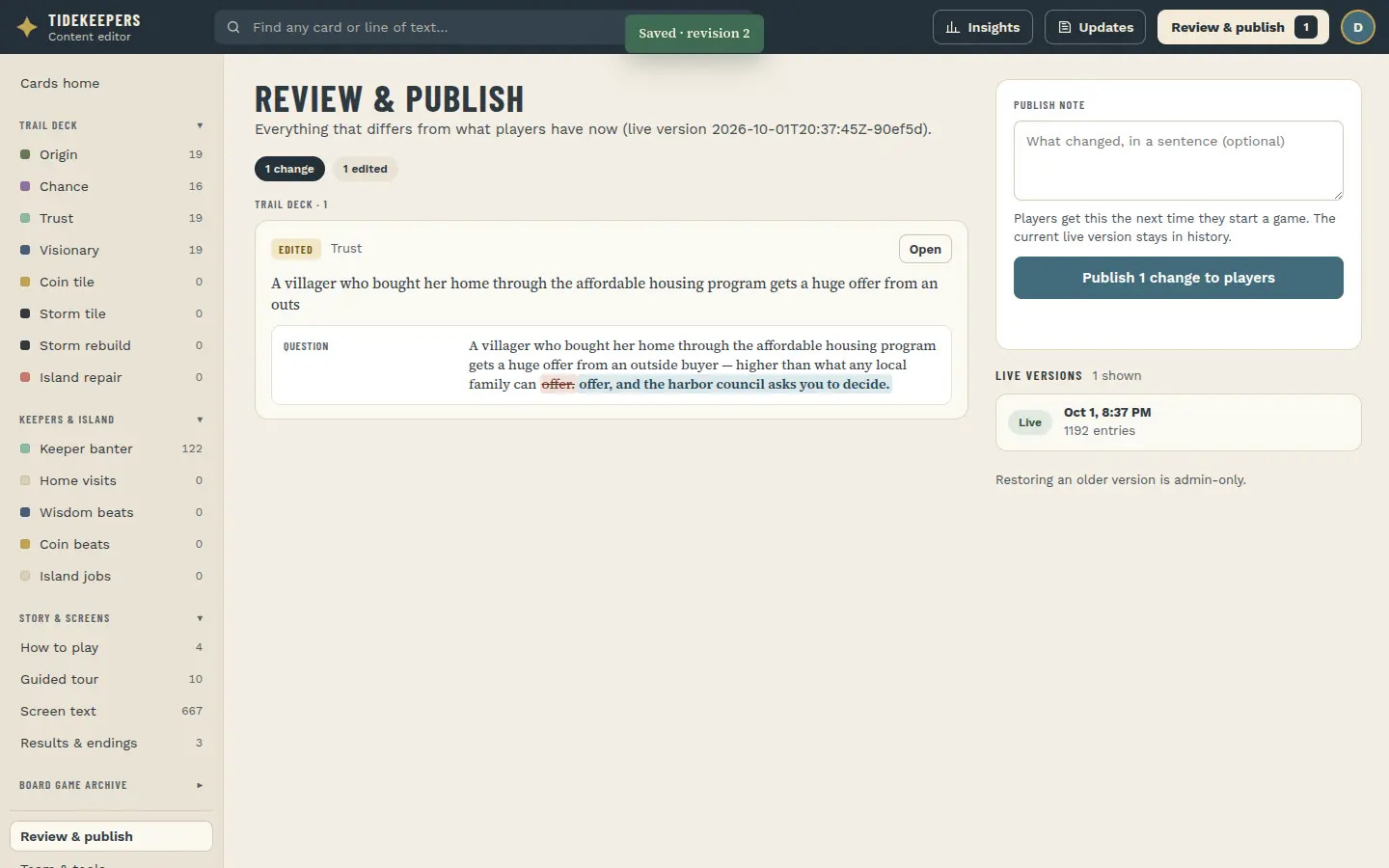Click the EDITED badge on Trust card

(295, 250)
